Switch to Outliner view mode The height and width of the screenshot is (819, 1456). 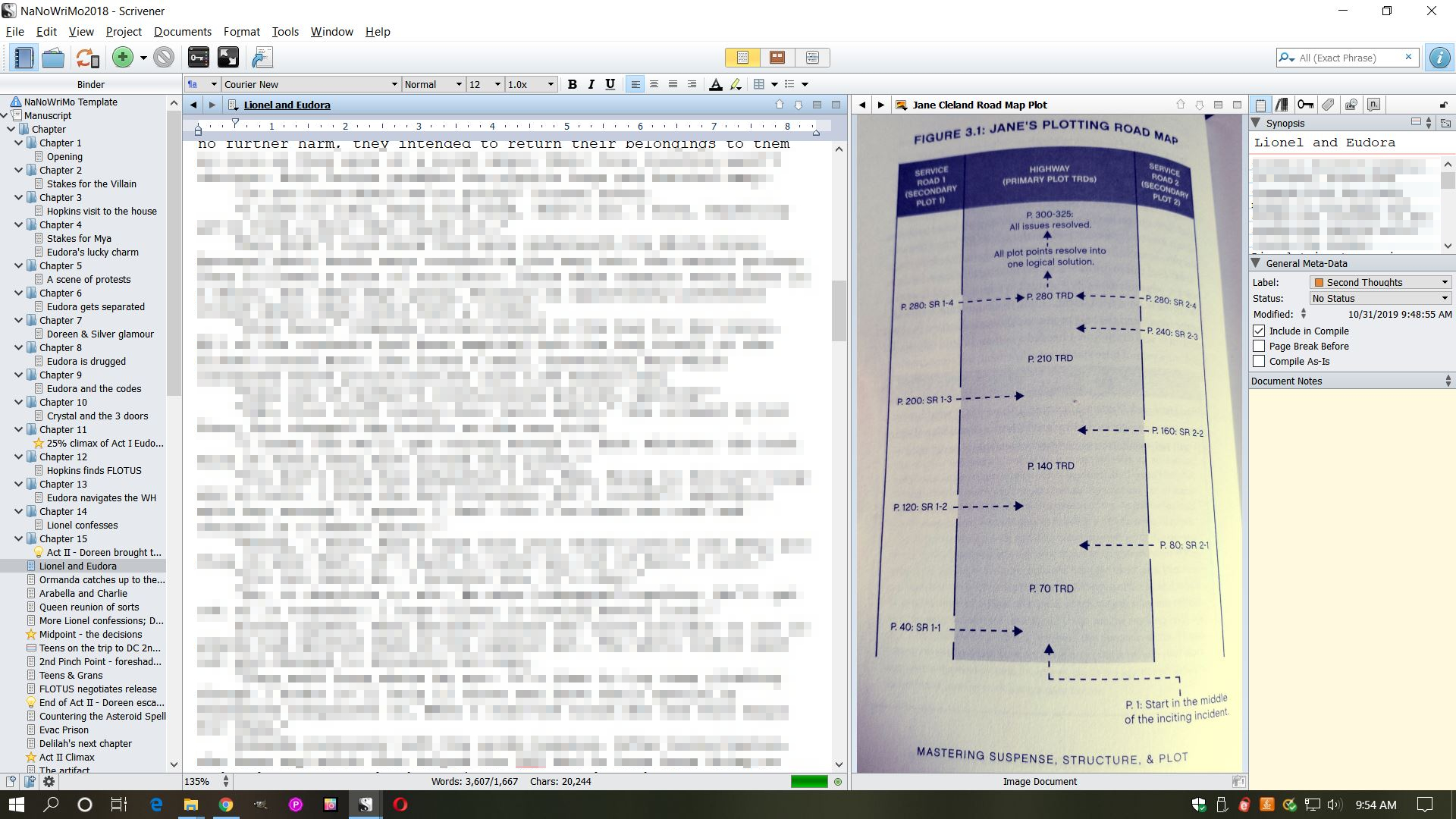click(x=812, y=58)
